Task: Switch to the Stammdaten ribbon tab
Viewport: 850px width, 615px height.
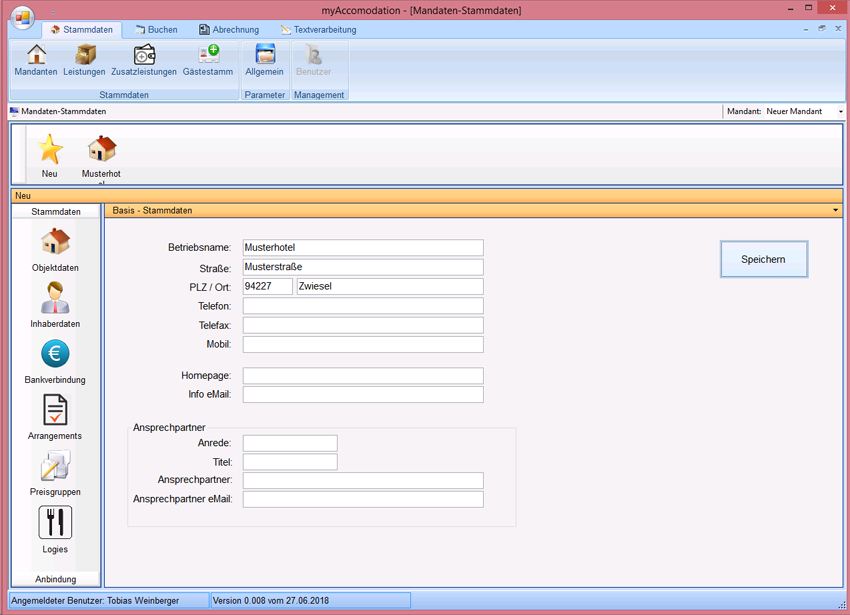Action: click(82, 30)
